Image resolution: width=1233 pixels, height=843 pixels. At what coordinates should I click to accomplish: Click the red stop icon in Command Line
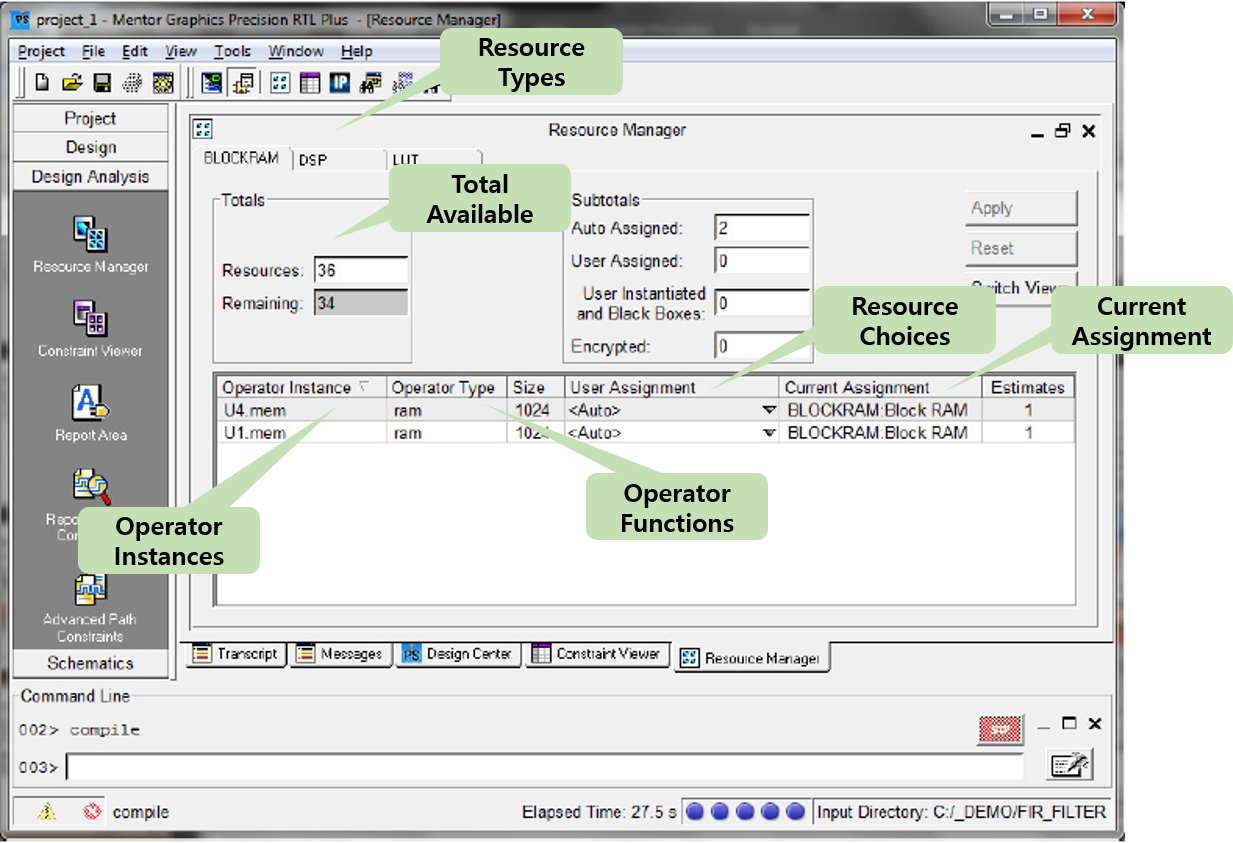pyautogui.click(x=1000, y=730)
